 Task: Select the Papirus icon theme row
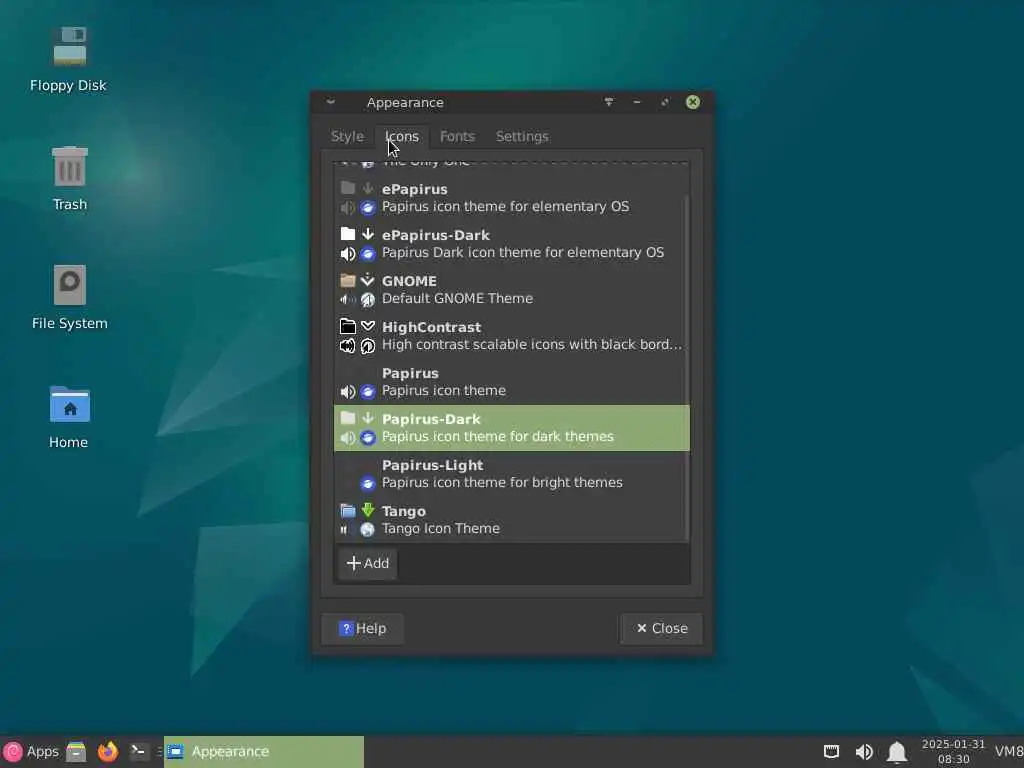(x=511, y=382)
